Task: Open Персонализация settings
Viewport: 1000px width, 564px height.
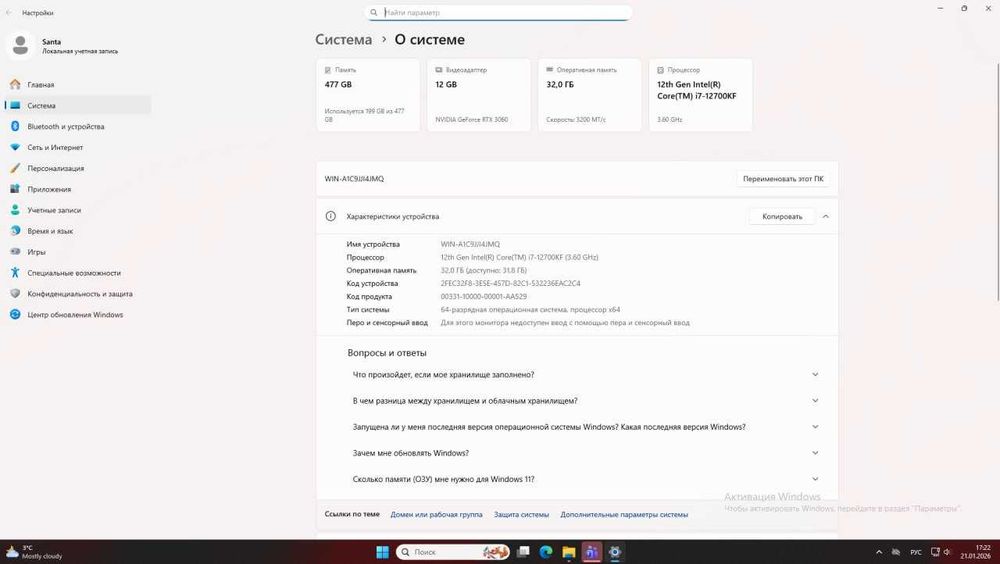Action: 78,168
